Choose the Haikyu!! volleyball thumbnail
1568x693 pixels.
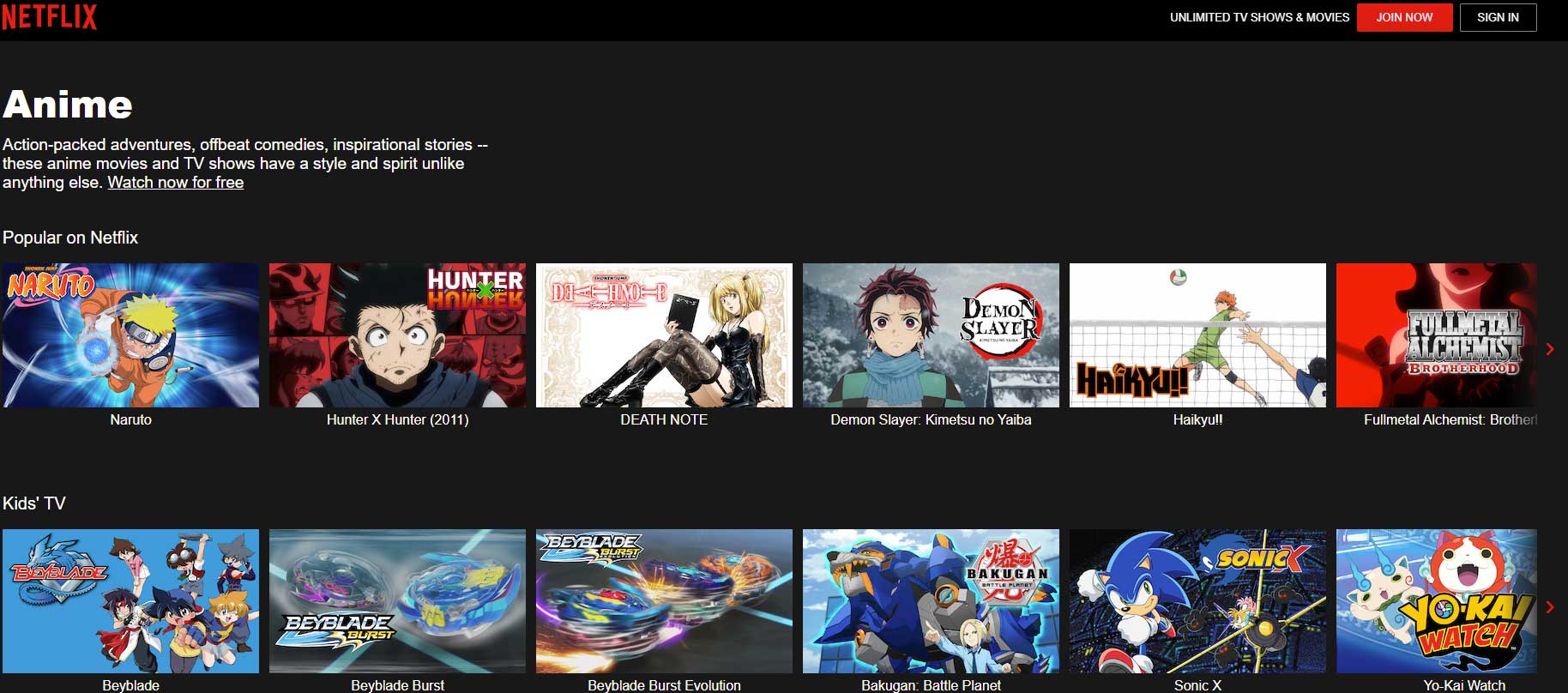pyautogui.click(x=1197, y=335)
